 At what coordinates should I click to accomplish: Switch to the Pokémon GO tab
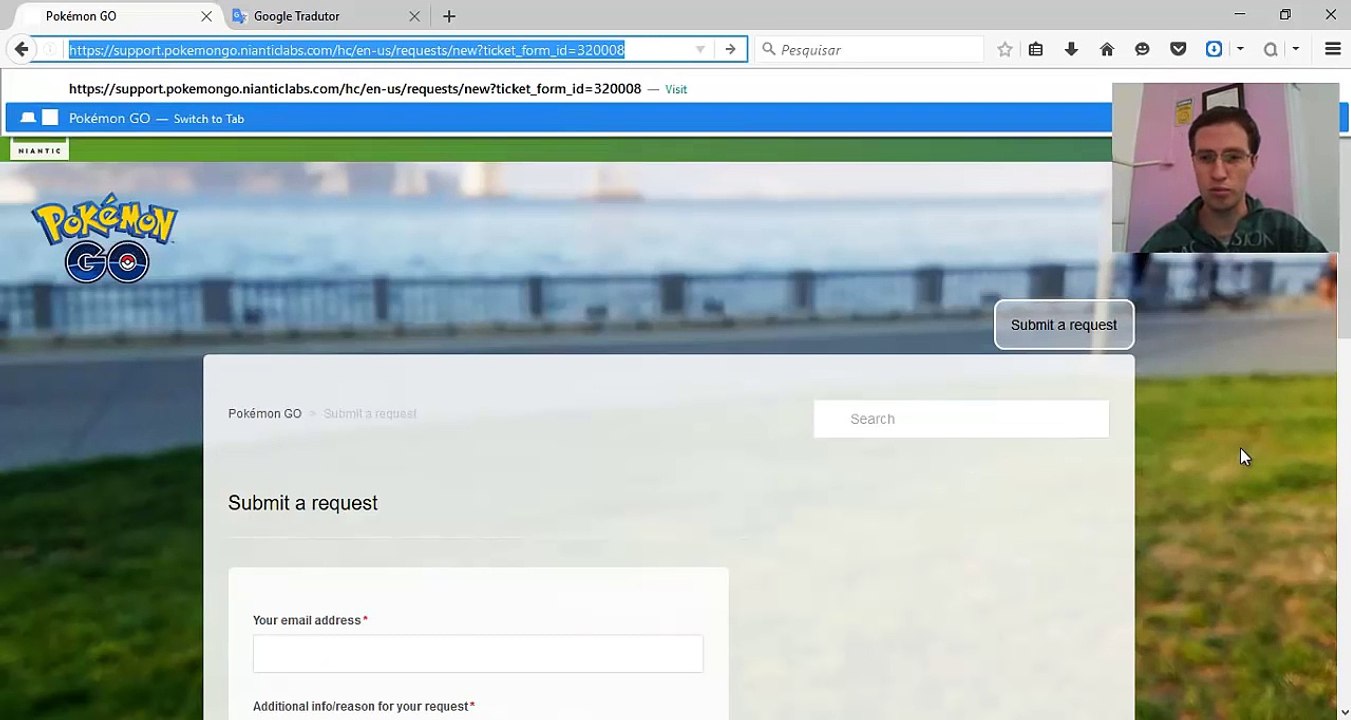click(x=120, y=16)
